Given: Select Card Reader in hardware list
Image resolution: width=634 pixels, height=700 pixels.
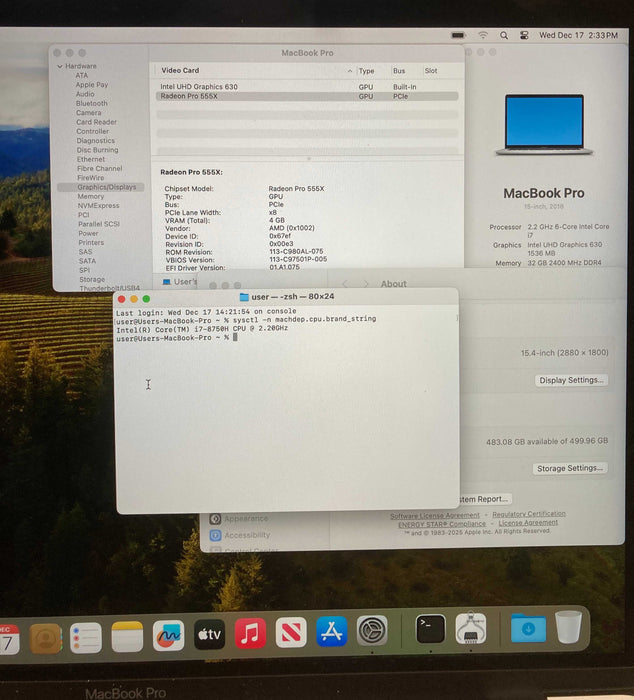Looking at the screenshot, I should click(x=96, y=122).
